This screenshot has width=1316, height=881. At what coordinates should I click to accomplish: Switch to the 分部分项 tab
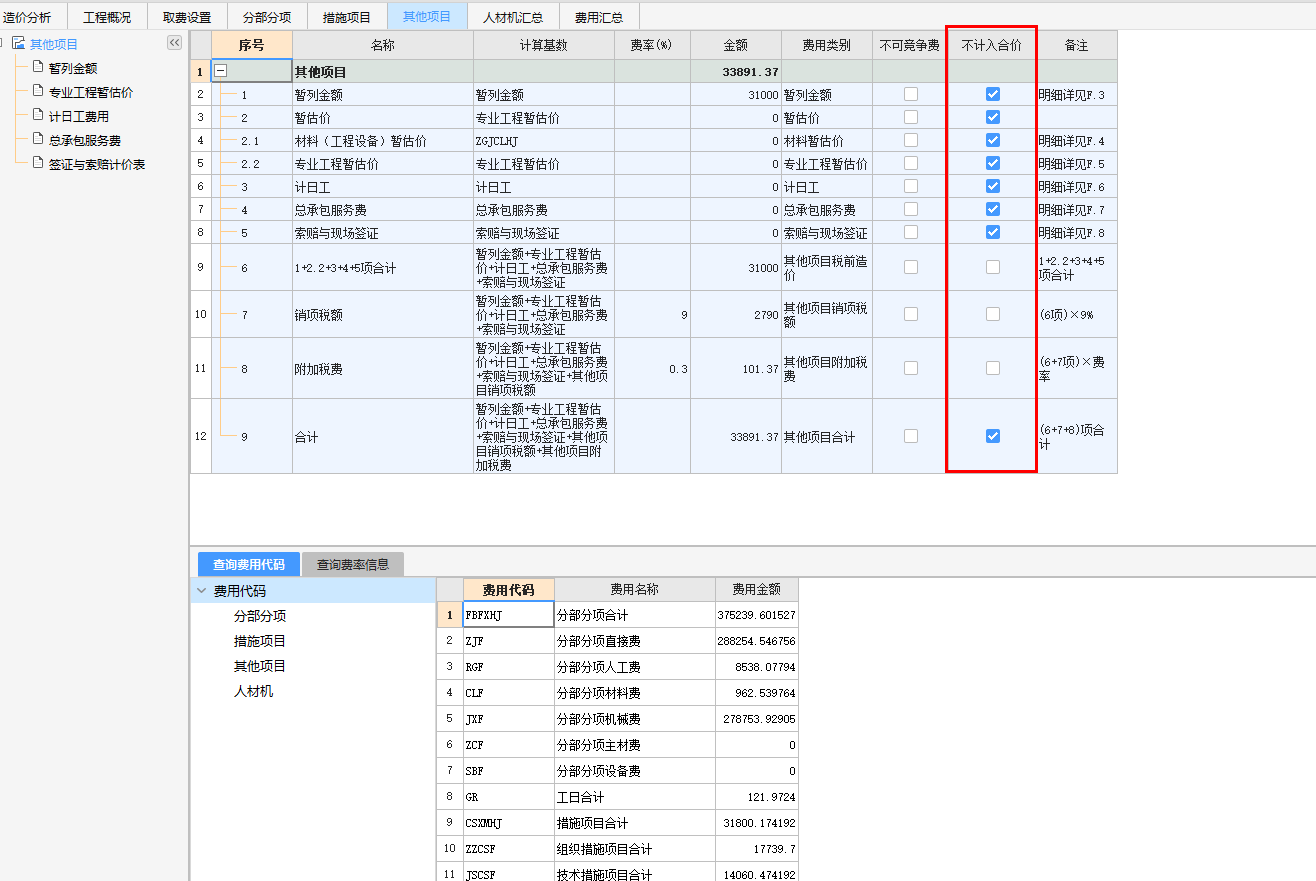click(x=267, y=17)
